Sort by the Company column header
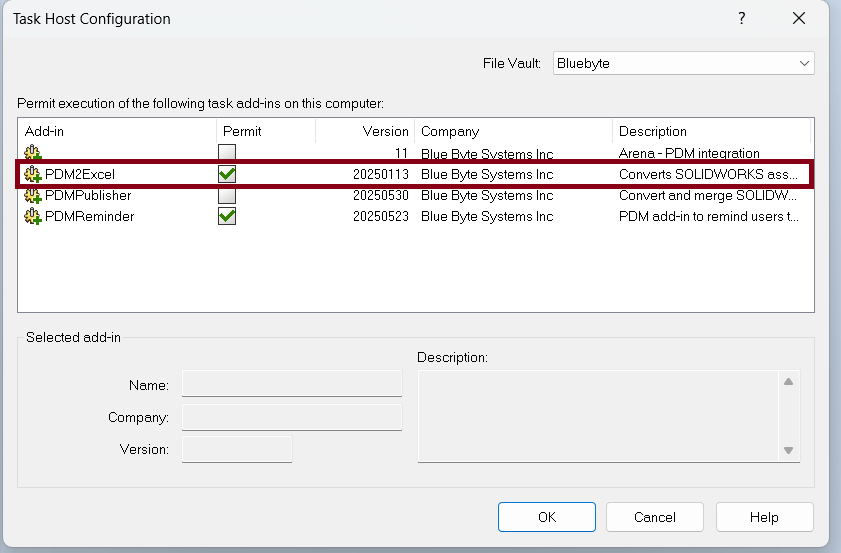This screenshot has height=553, width=841. click(x=513, y=131)
